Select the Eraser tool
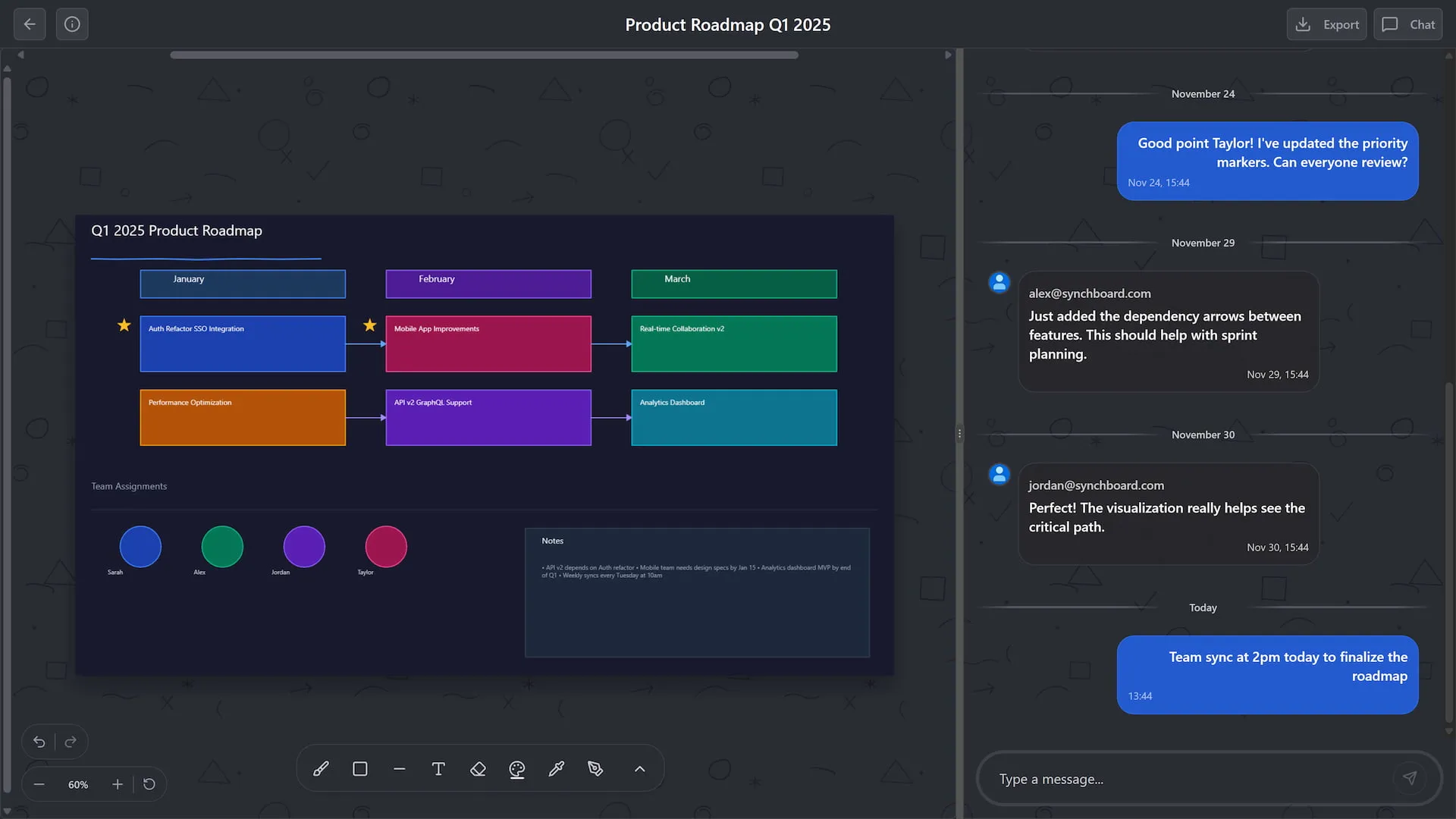This screenshot has width=1456, height=819. coord(478,768)
